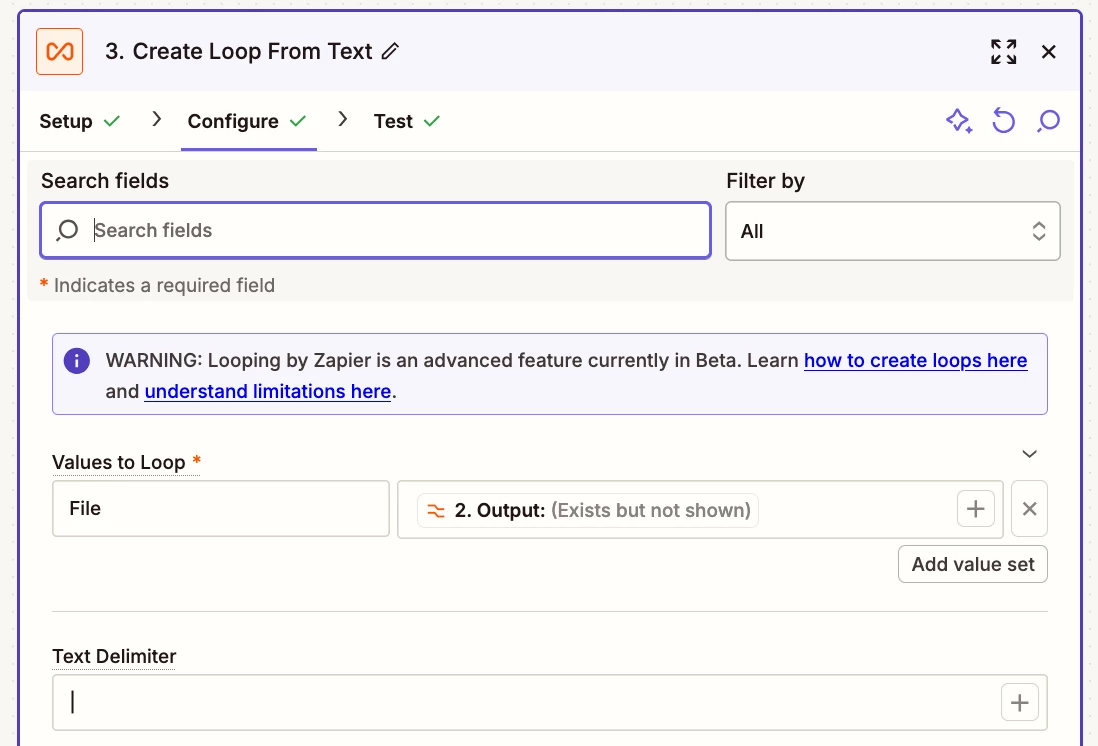Collapse the Values to Loop section chevron

[x=1029, y=454]
